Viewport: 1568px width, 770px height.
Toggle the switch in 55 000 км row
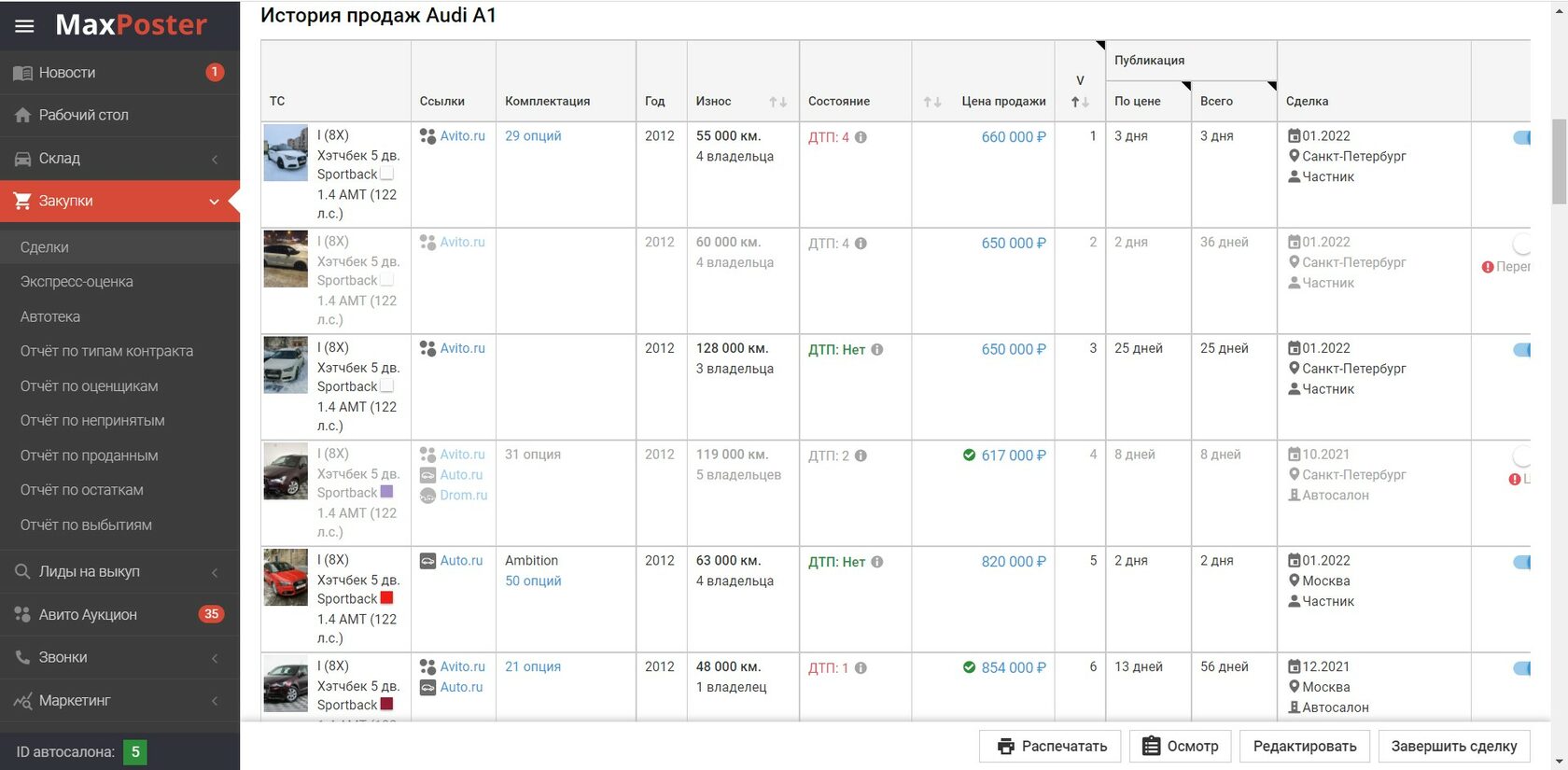(1521, 137)
